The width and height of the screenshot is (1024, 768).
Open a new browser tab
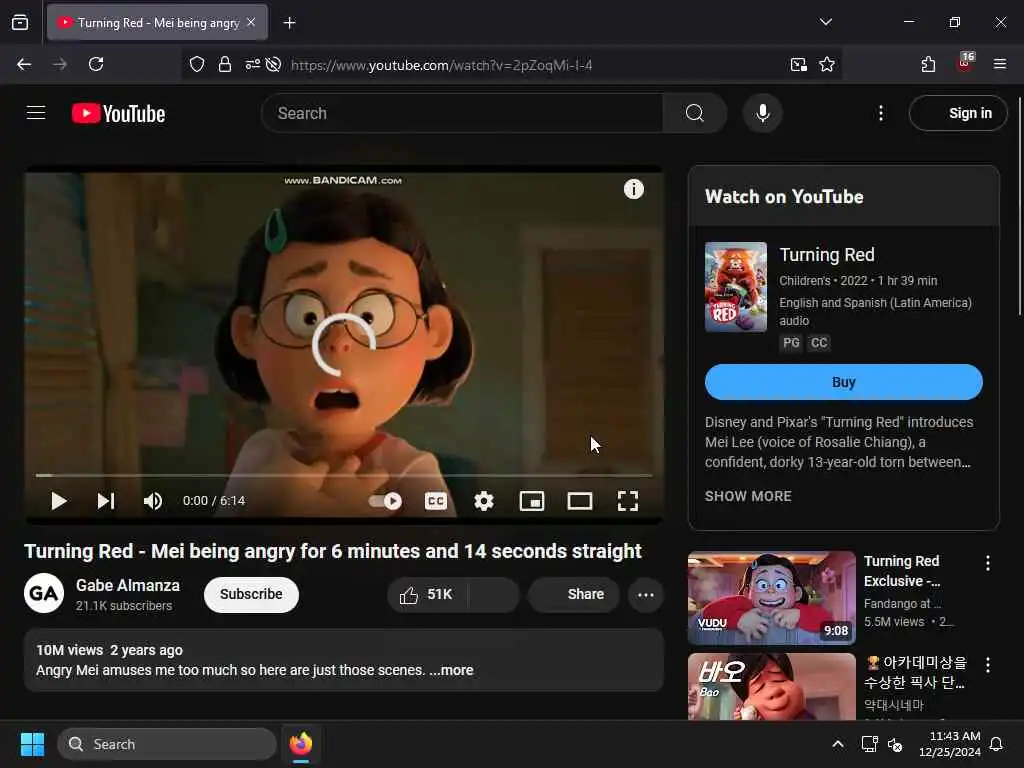click(x=289, y=23)
